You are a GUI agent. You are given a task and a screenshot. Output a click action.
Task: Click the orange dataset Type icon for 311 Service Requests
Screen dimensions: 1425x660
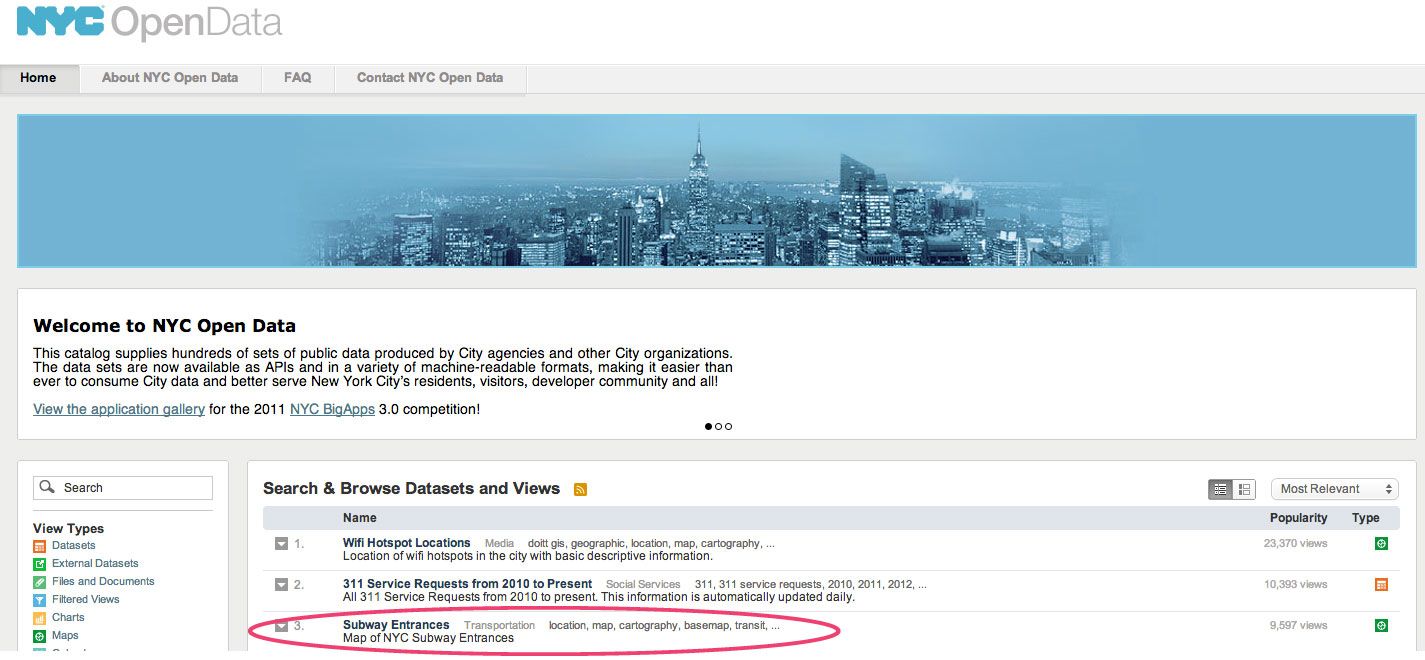point(1381,584)
